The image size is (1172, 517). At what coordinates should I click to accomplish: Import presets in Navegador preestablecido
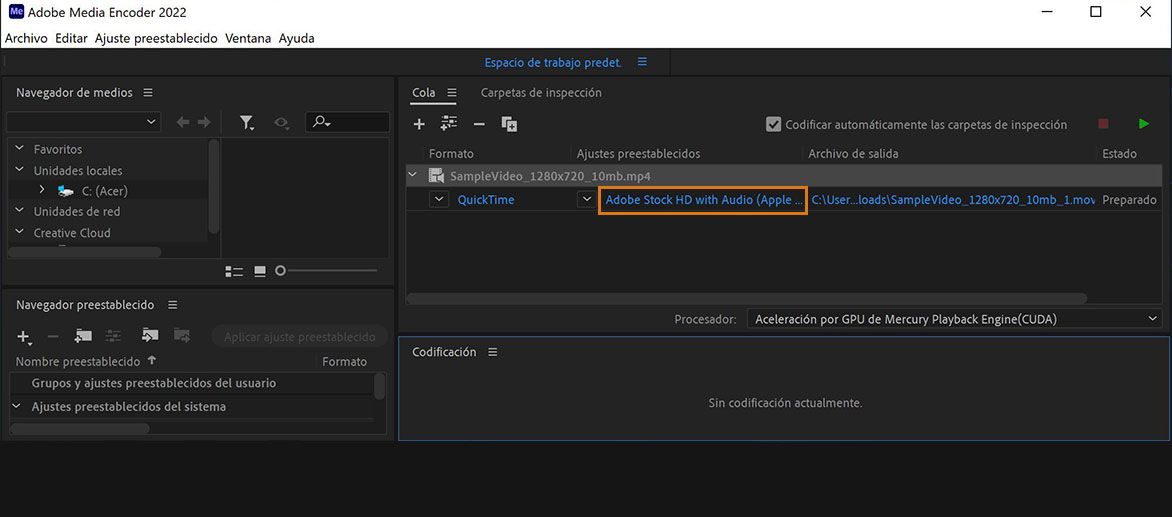(x=150, y=336)
